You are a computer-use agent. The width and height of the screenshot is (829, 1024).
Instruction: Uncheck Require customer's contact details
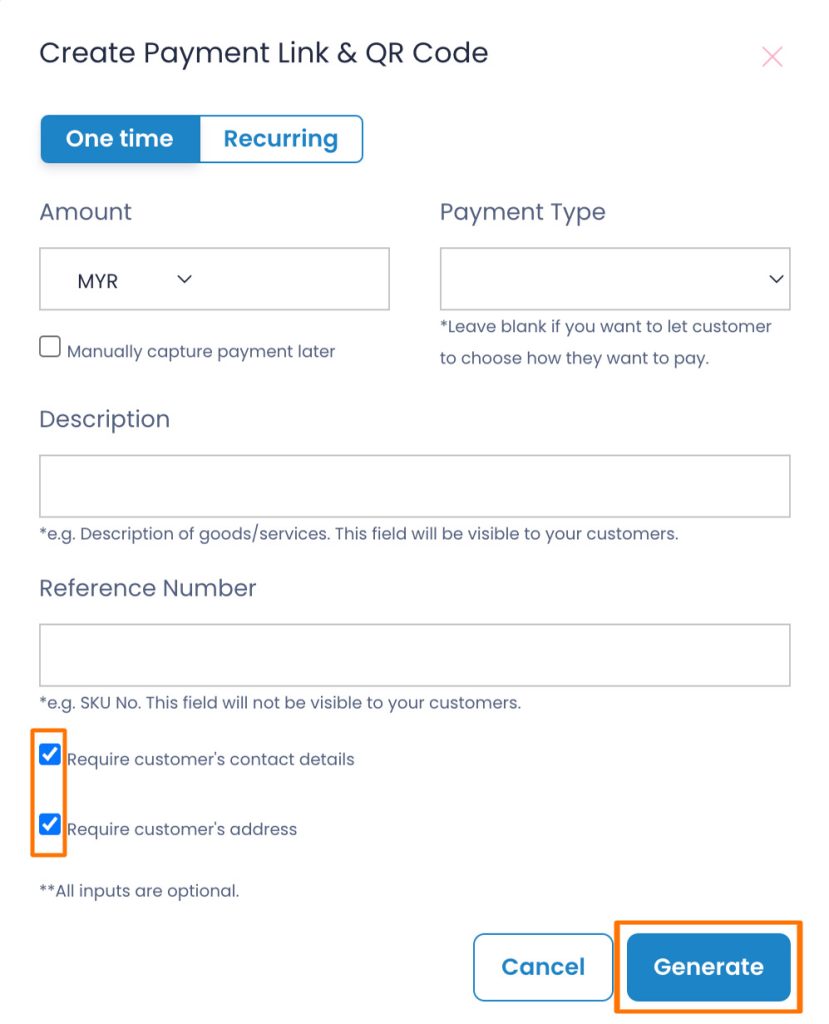point(50,754)
